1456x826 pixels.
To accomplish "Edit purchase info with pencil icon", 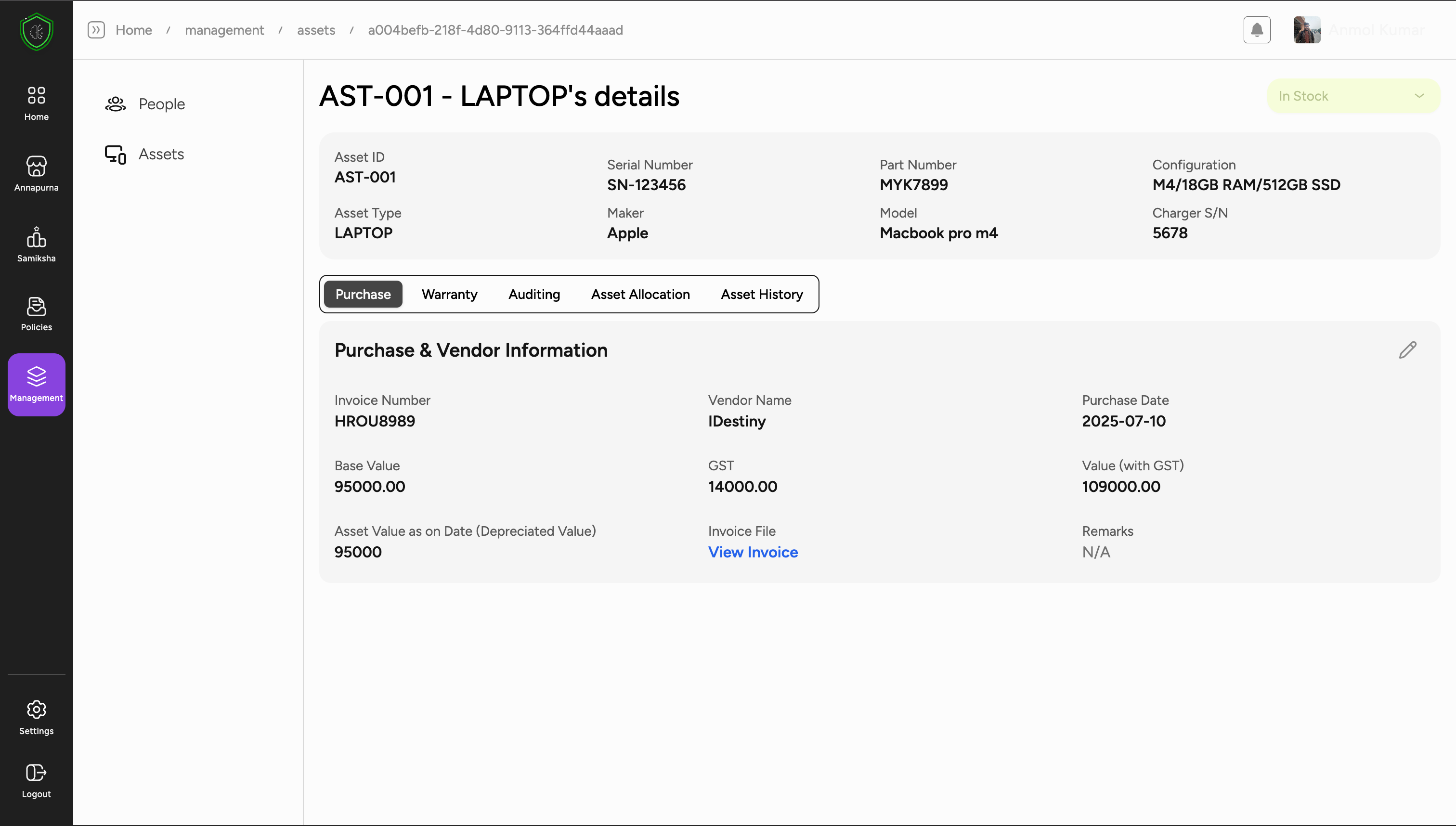I will (x=1407, y=350).
